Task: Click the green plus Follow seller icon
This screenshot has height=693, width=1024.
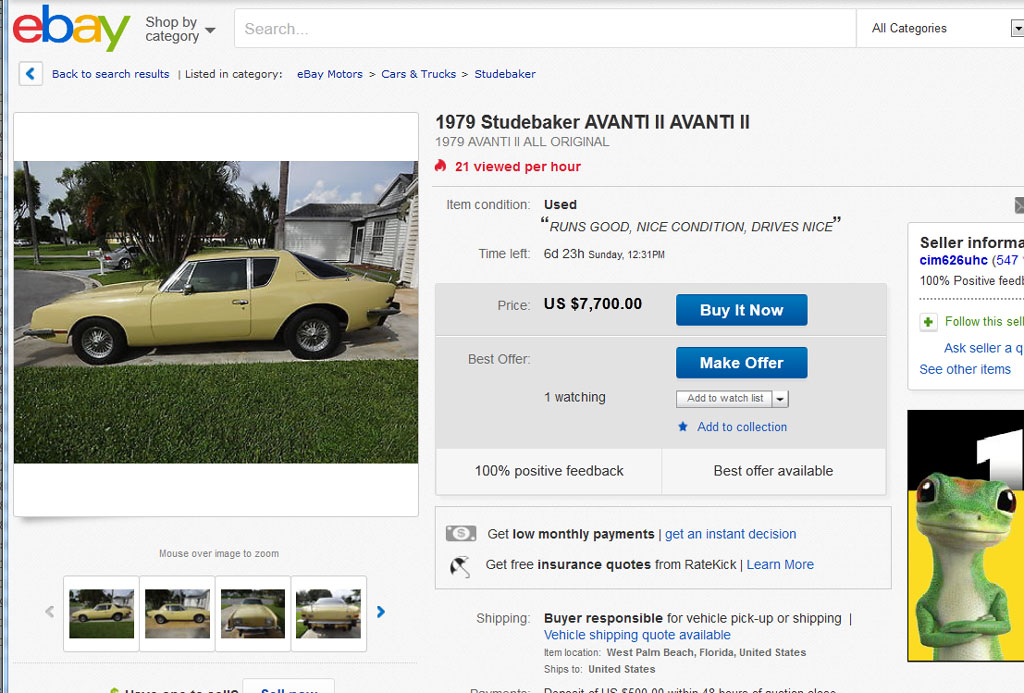Action: [x=929, y=322]
